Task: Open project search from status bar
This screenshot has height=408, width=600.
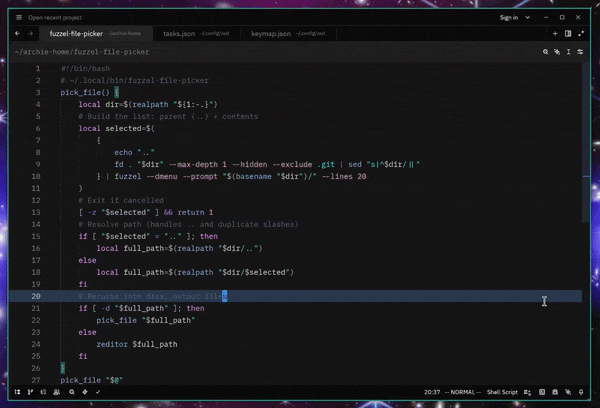Action: [x=69, y=392]
